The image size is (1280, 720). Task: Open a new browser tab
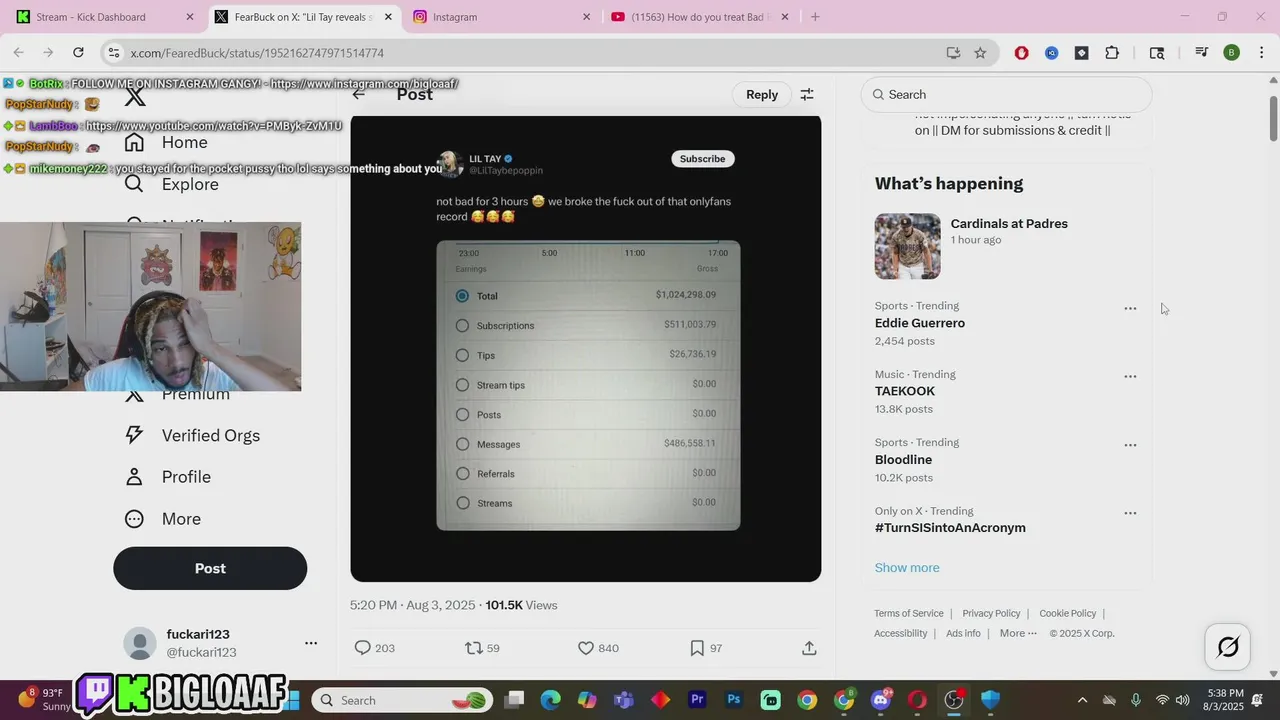[x=815, y=17]
